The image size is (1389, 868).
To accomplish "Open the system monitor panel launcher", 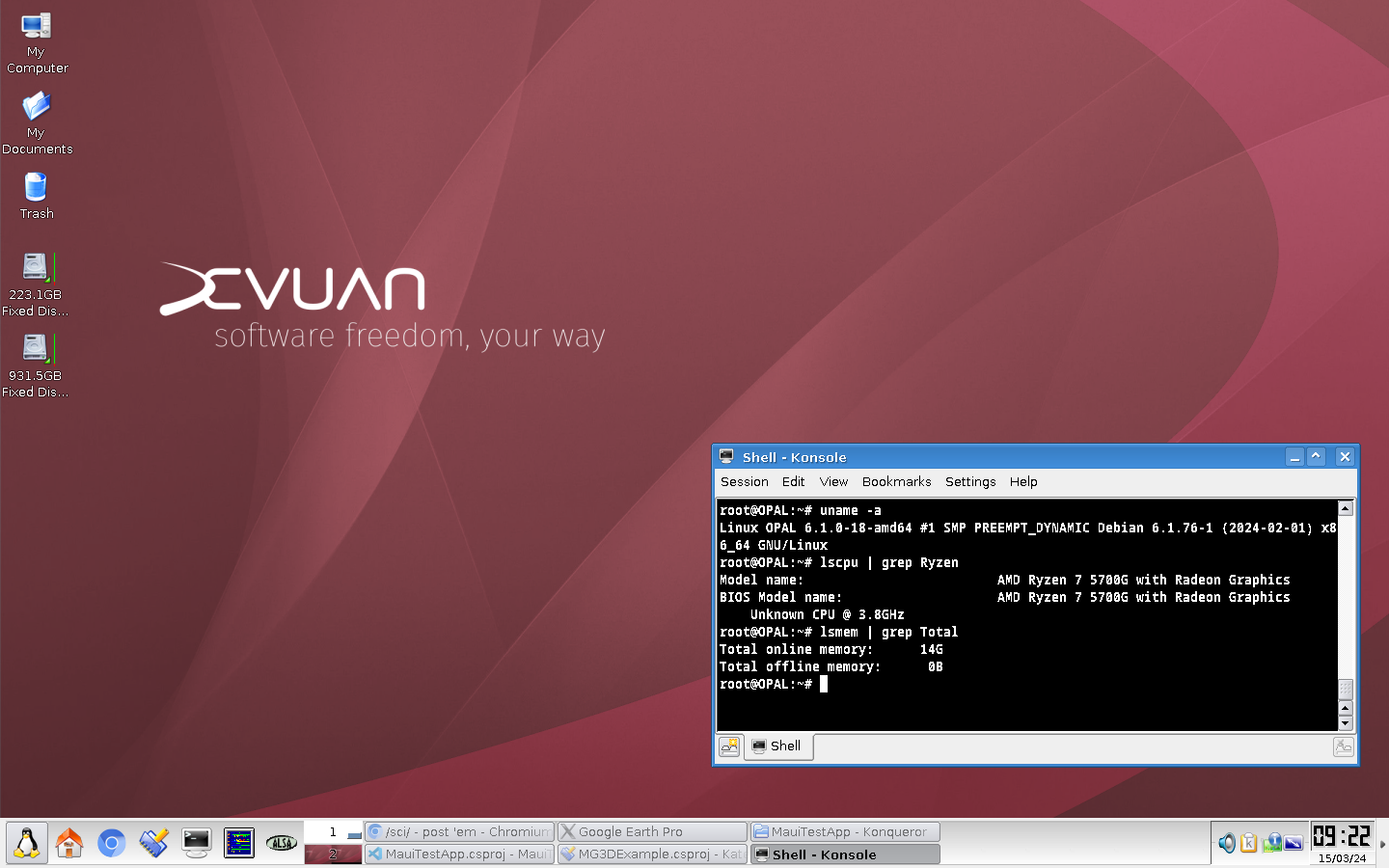I will pos(239,843).
